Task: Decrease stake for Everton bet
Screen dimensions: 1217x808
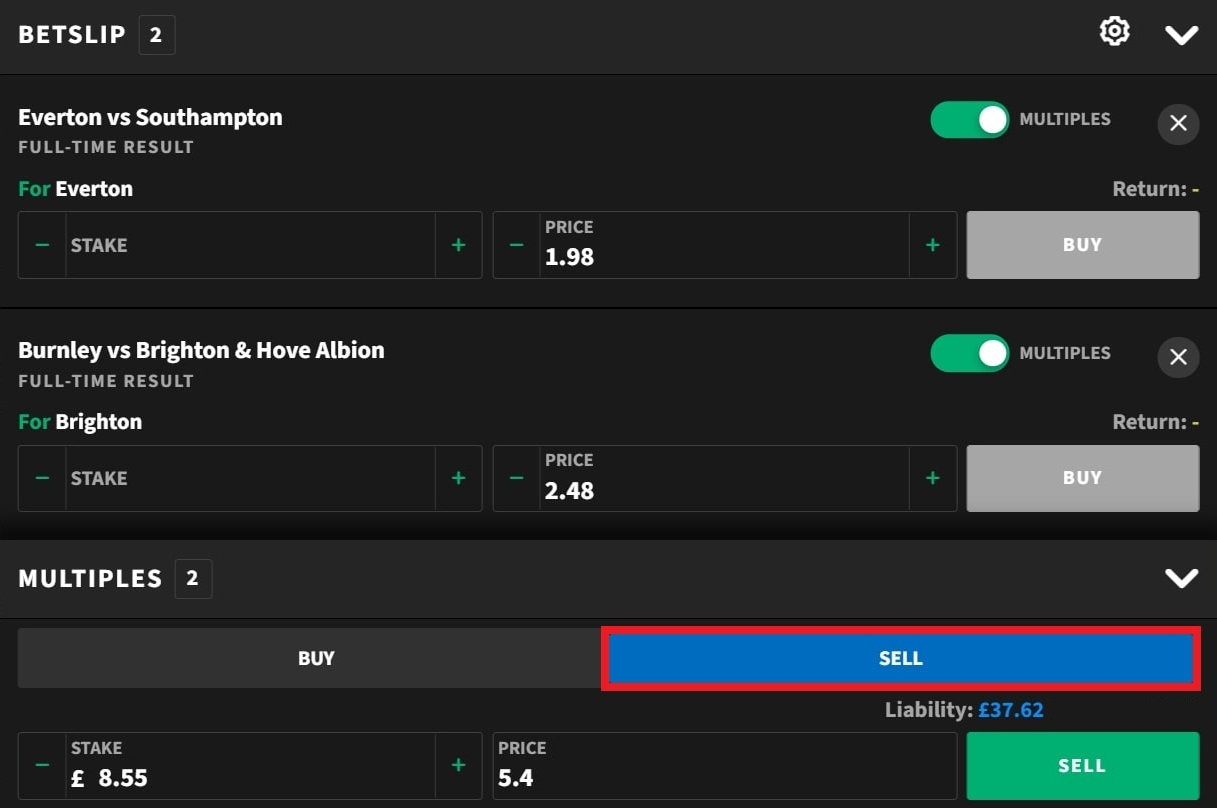Action: (x=42, y=245)
